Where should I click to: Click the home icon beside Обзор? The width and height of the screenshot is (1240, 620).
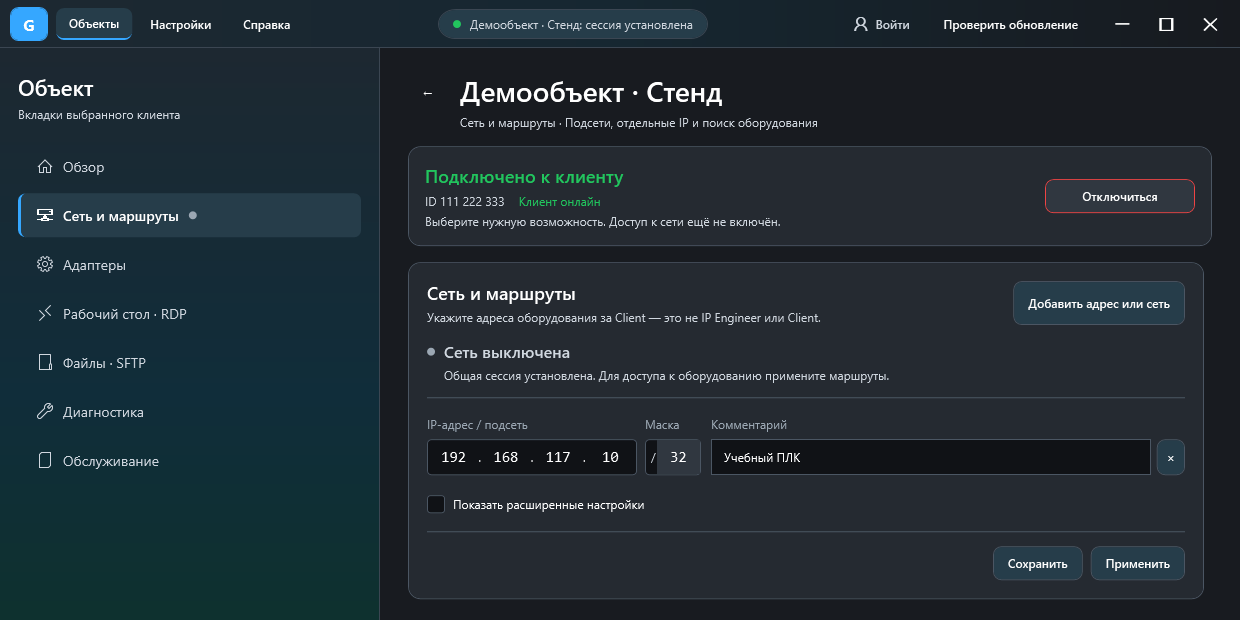pos(44,167)
